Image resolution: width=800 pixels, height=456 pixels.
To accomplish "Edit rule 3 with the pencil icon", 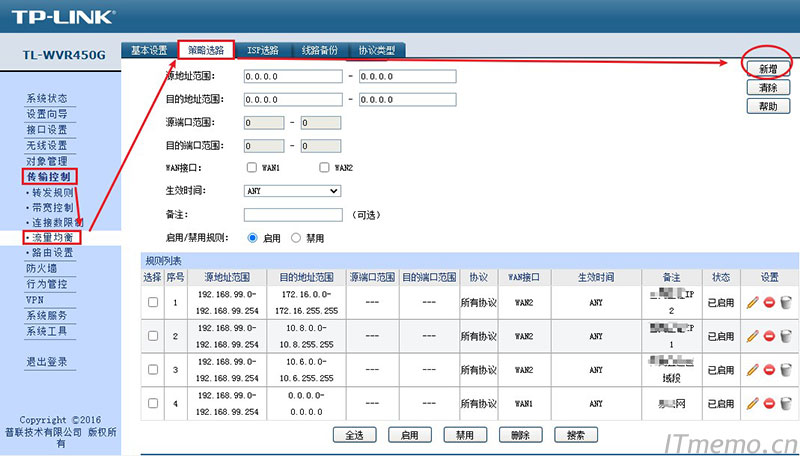I will [x=753, y=370].
